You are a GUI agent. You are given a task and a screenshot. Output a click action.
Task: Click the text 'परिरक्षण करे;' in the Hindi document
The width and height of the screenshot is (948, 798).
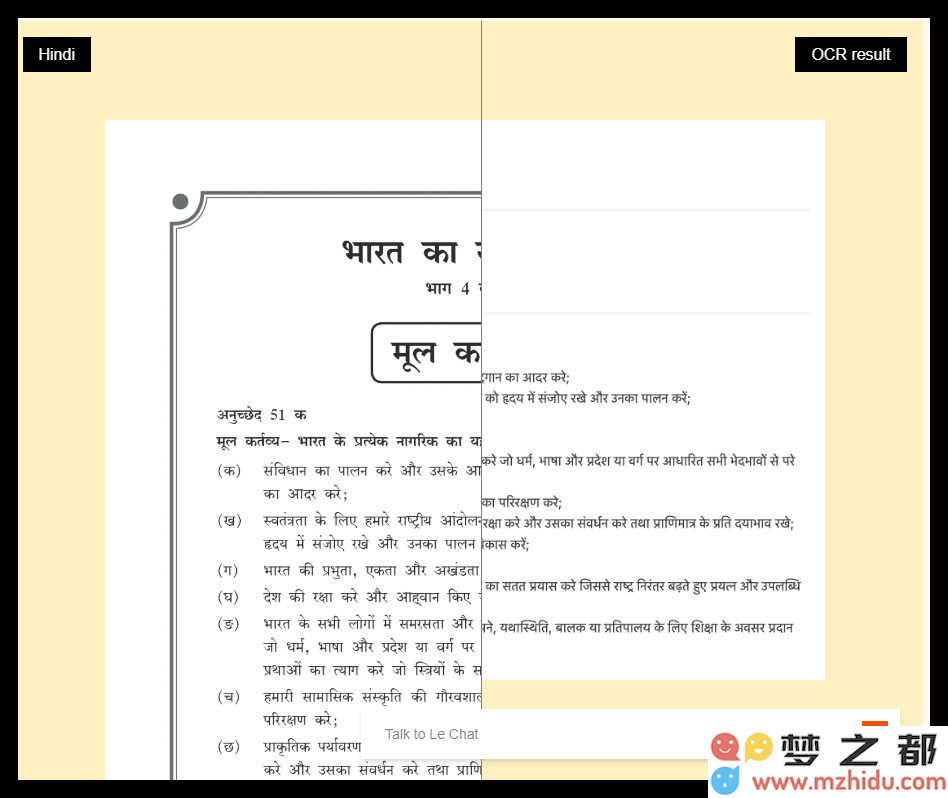(x=300, y=720)
